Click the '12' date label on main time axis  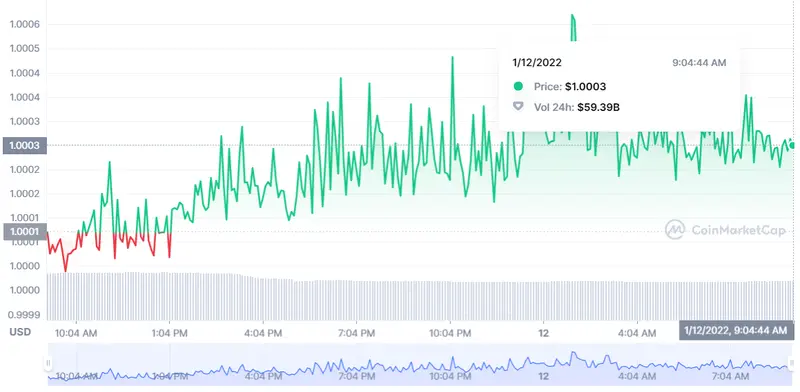tap(543, 333)
